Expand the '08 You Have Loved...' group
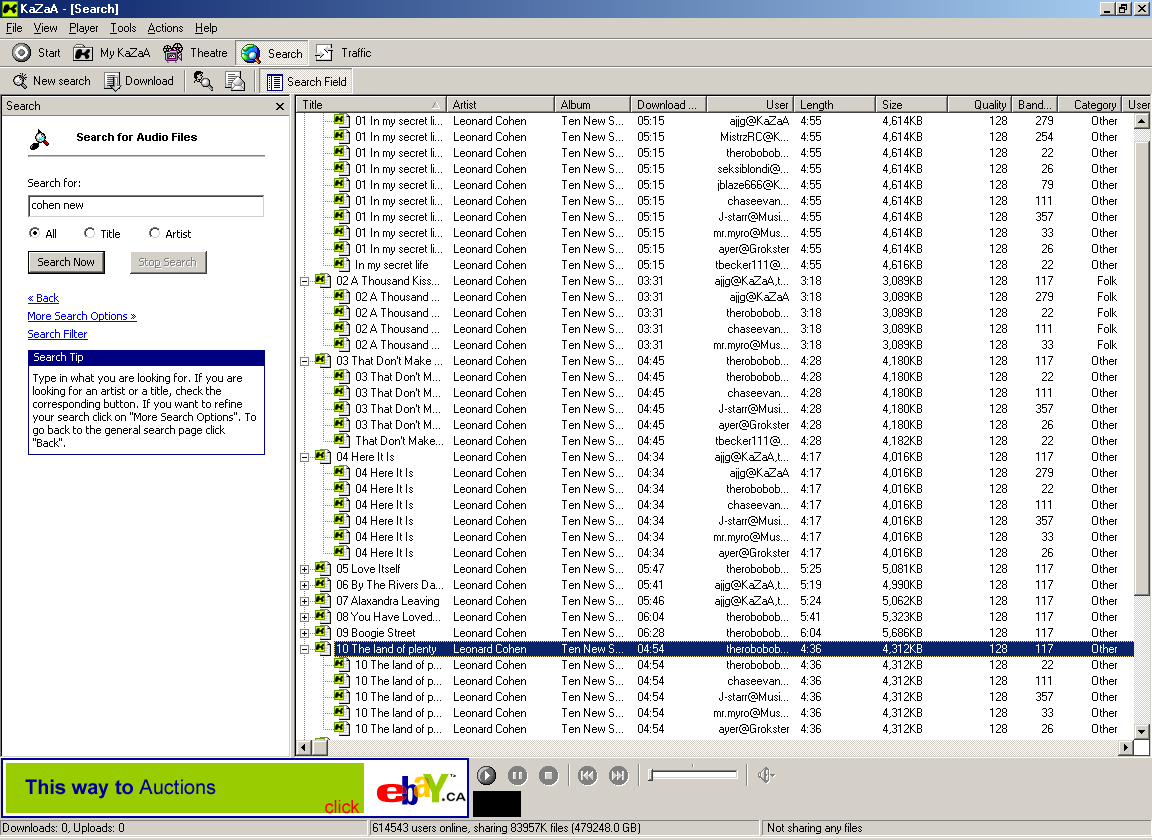The image size is (1152, 840). pos(304,617)
